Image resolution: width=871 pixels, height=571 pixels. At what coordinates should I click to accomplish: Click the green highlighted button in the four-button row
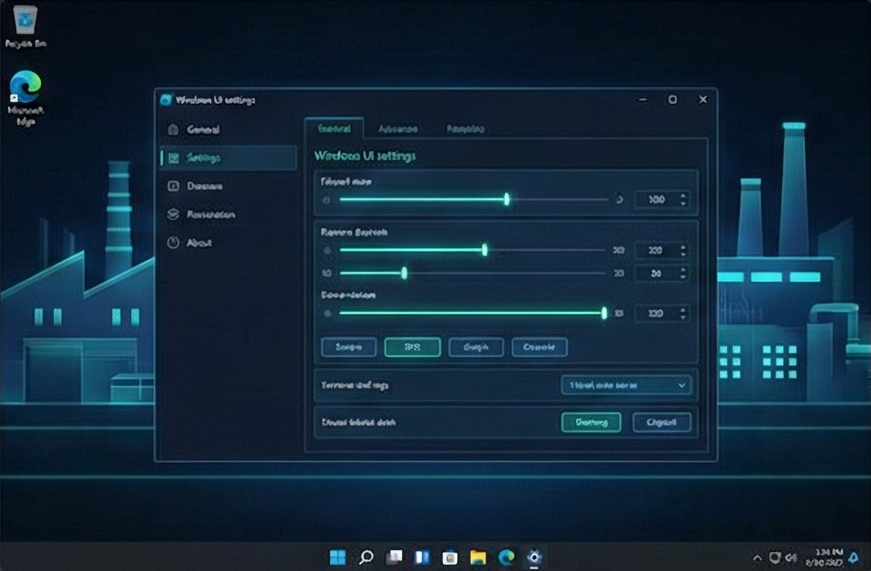(x=412, y=347)
